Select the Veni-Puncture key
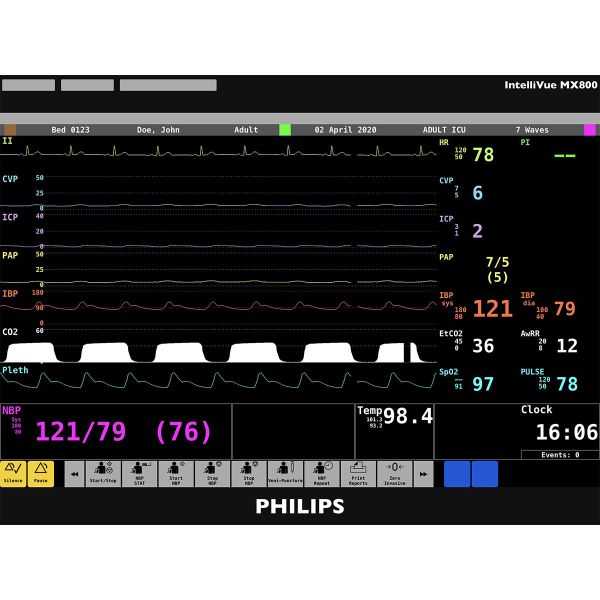Viewport: 600px width, 600px height. 285,473
